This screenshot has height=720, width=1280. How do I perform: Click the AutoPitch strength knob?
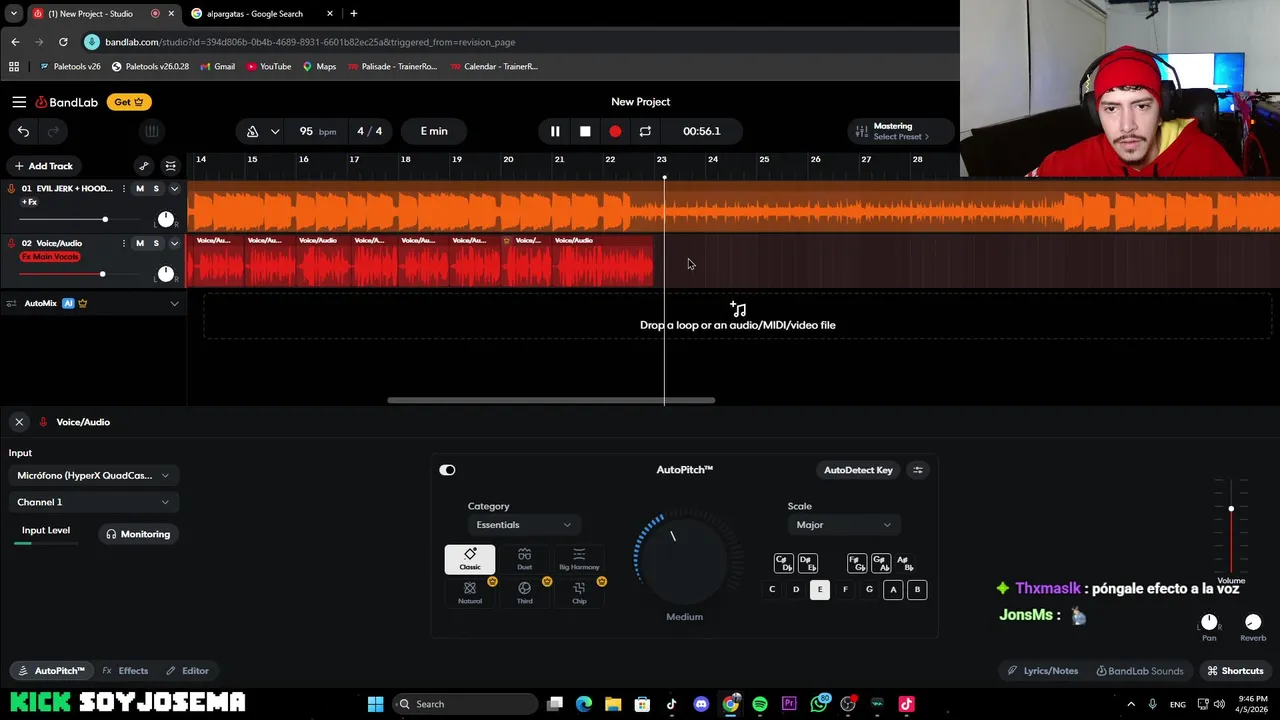(x=685, y=559)
